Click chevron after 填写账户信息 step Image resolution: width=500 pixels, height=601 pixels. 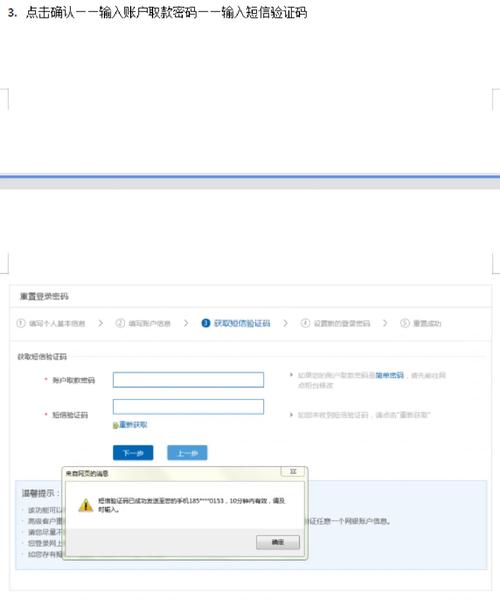(x=186, y=323)
